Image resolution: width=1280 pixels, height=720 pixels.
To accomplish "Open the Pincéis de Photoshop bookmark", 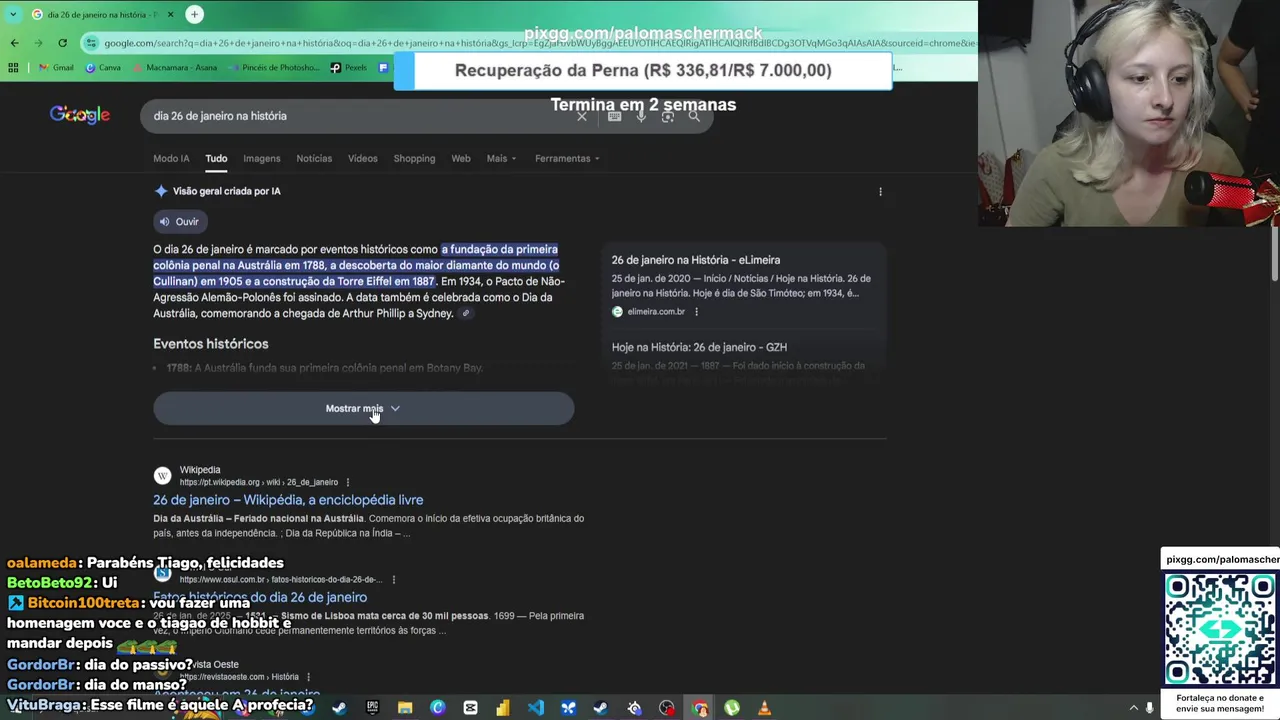I will [274, 68].
